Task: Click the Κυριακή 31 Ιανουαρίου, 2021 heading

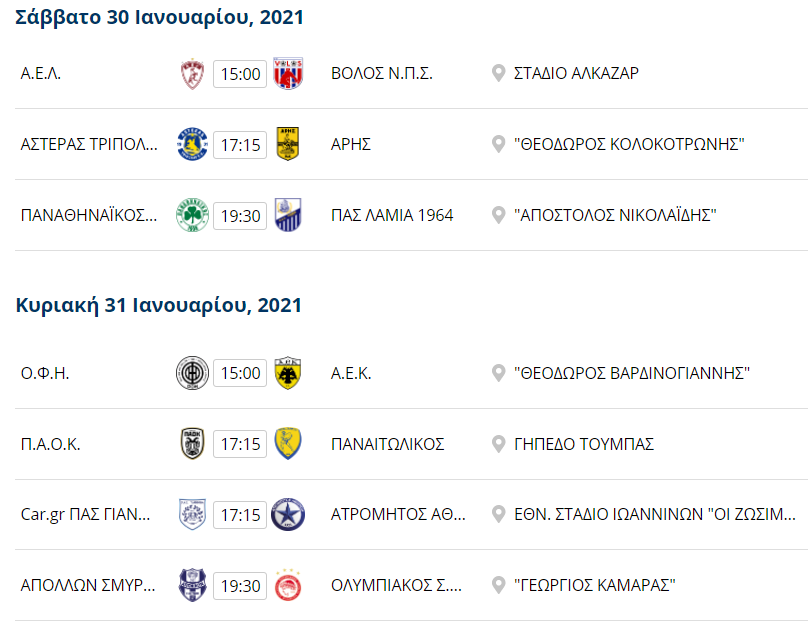Action: click(x=159, y=305)
